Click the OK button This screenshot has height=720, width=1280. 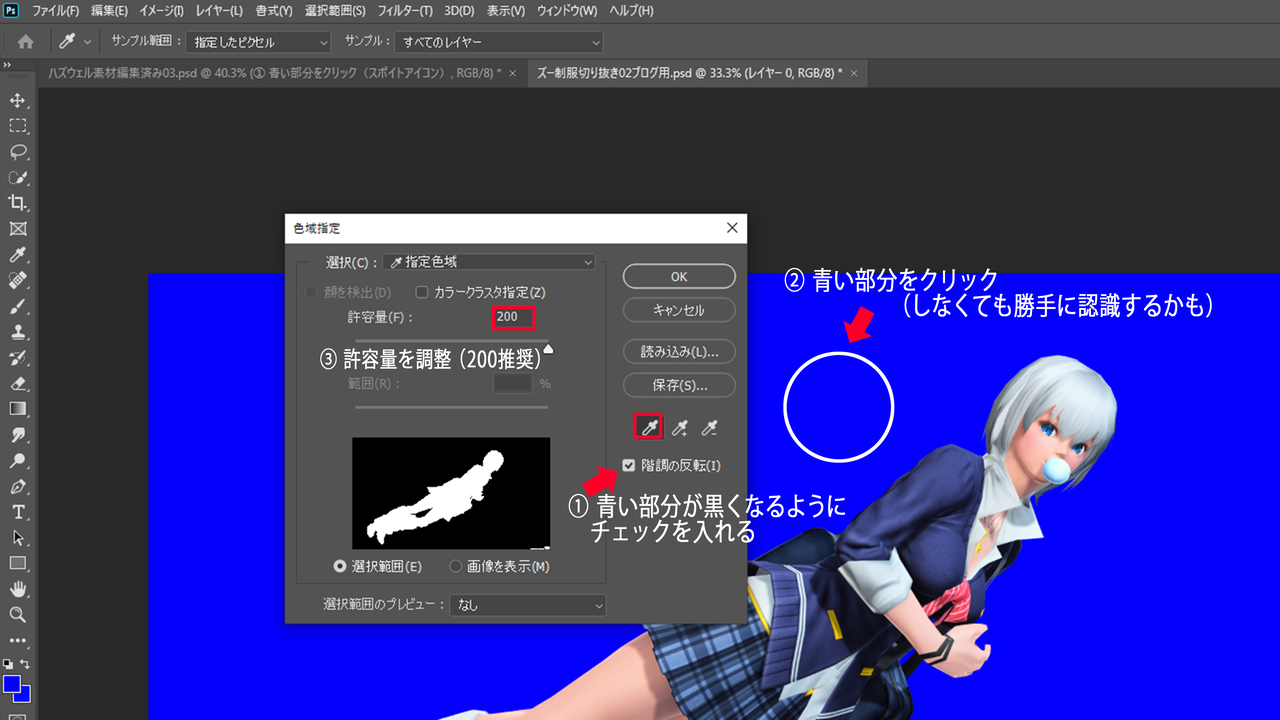coord(679,276)
